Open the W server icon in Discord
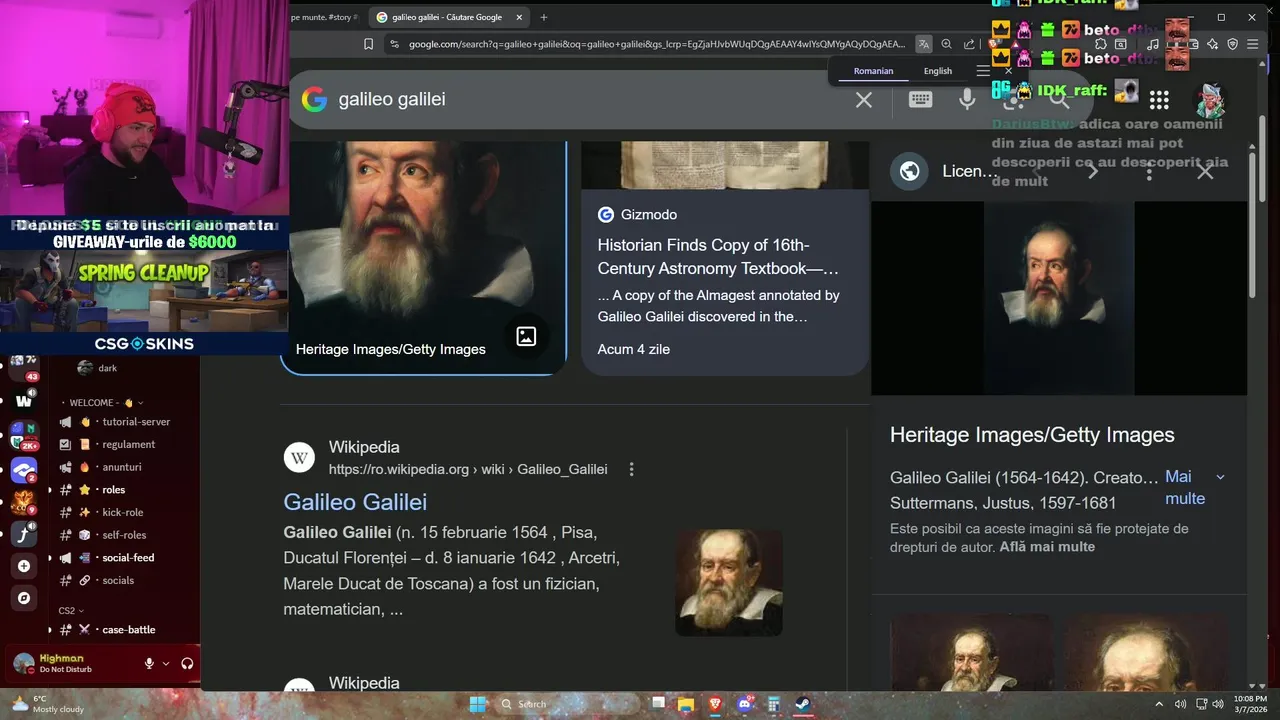1280x720 pixels. point(24,401)
